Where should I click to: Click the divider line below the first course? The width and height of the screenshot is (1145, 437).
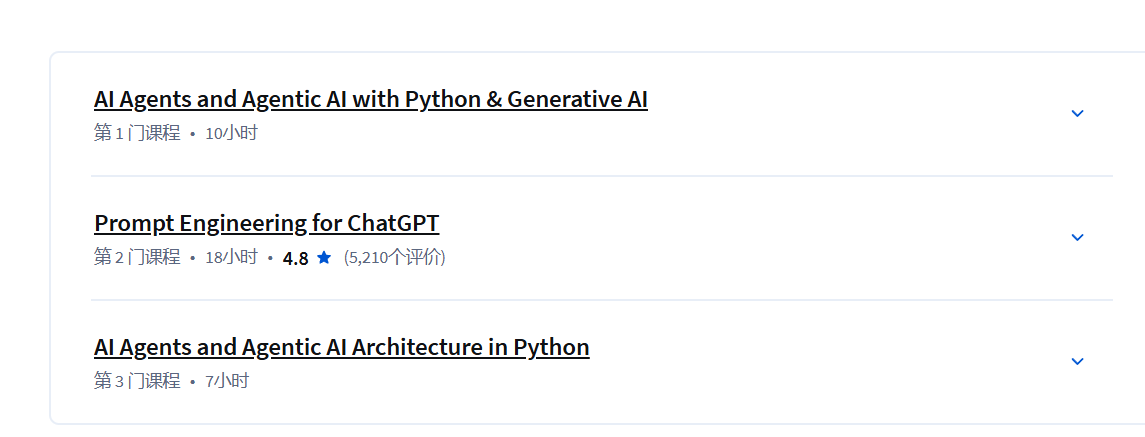tap(601, 176)
